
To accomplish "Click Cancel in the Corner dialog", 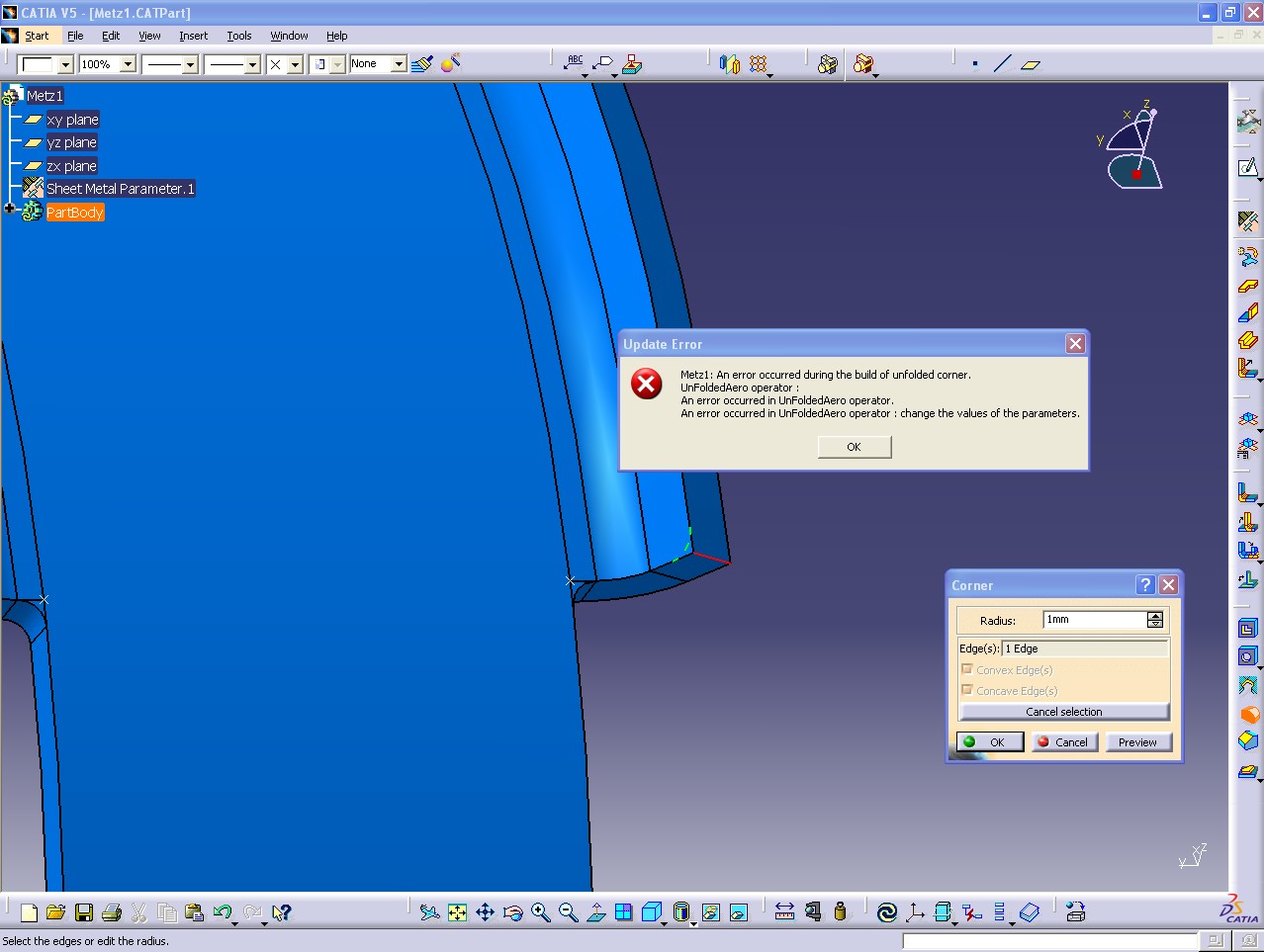I will coord(1064,741).
